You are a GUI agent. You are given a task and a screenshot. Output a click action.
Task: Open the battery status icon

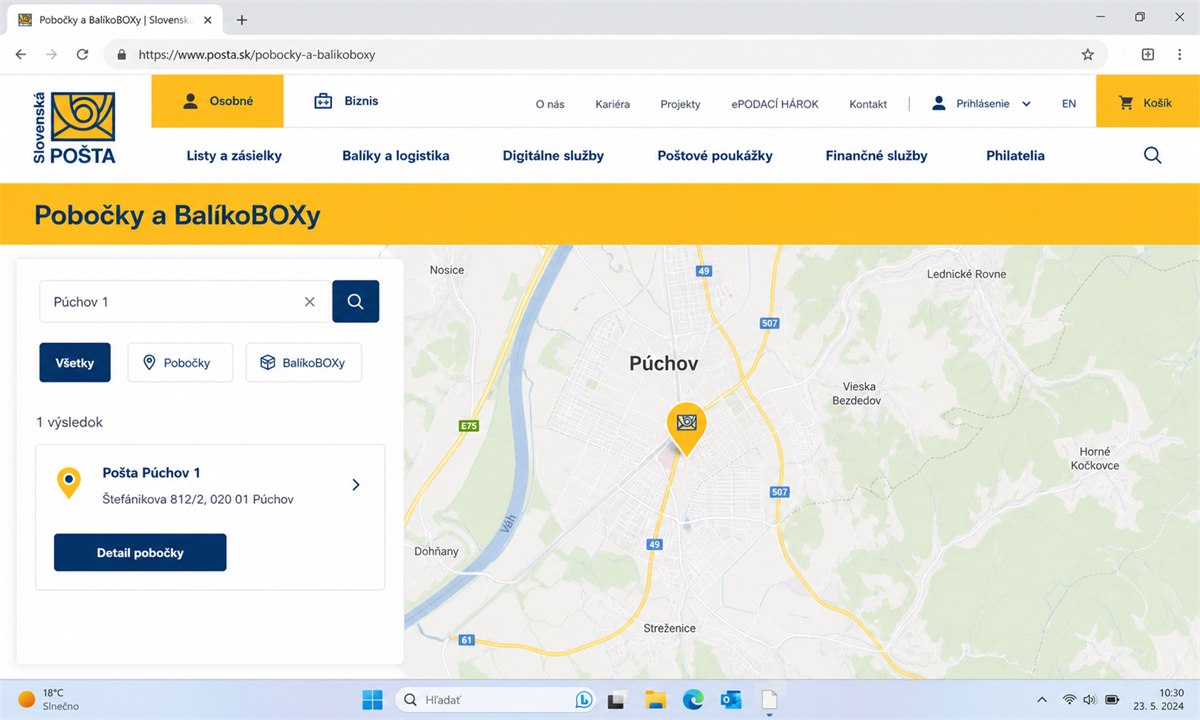click(1113, 699)
